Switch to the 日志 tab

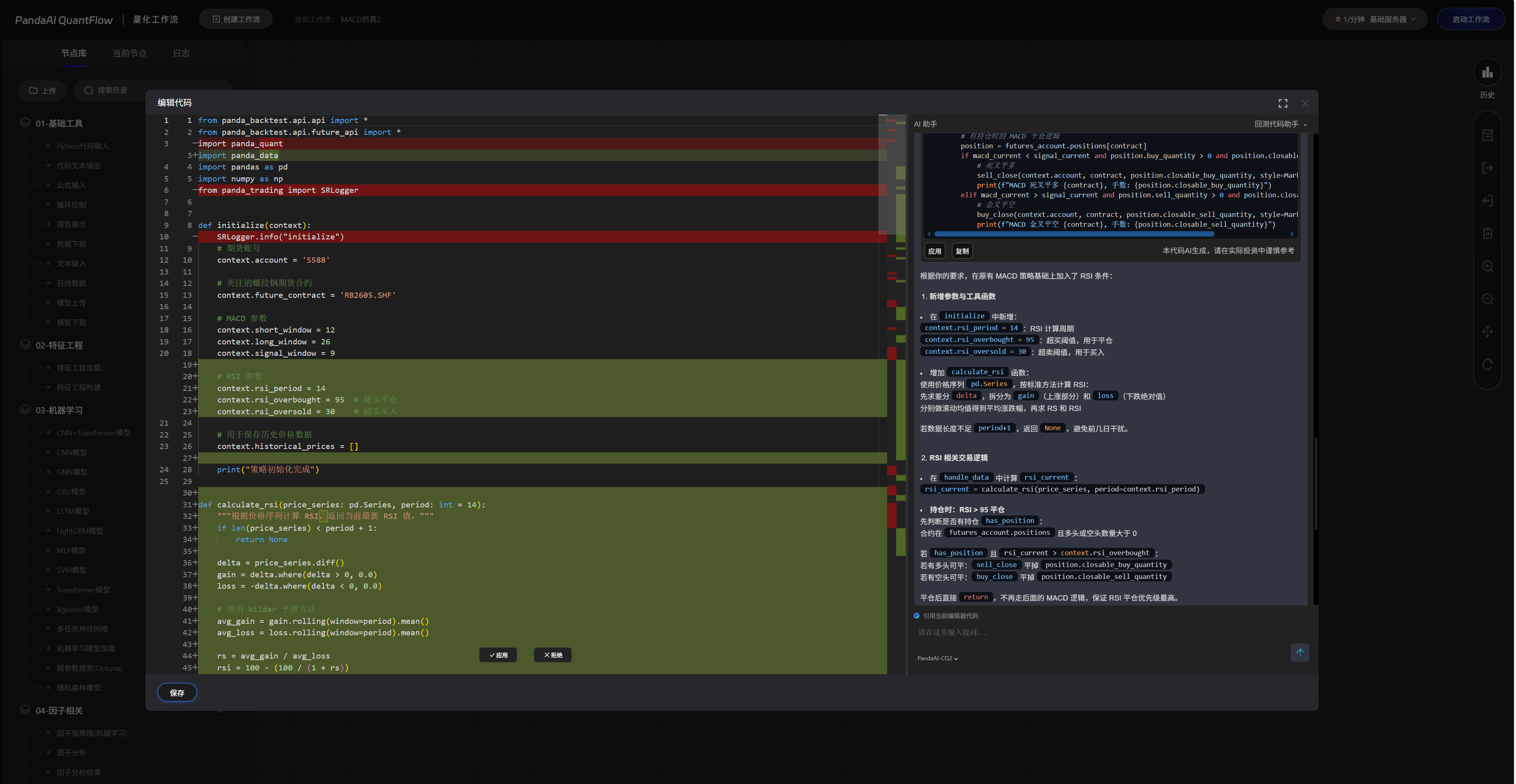pyautogui.click(x=181, y=53)
